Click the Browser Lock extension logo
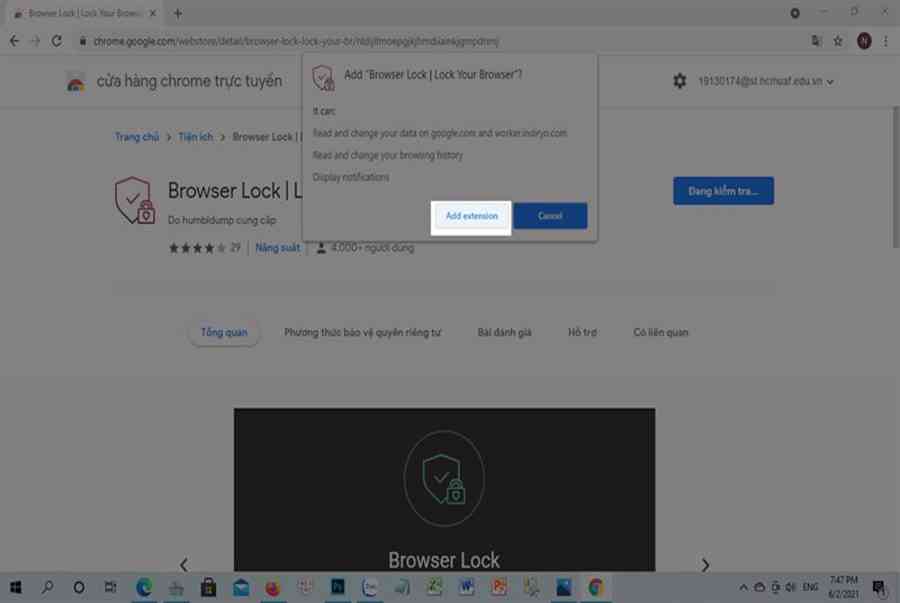 pyautogui.click(x=134, y=200)
